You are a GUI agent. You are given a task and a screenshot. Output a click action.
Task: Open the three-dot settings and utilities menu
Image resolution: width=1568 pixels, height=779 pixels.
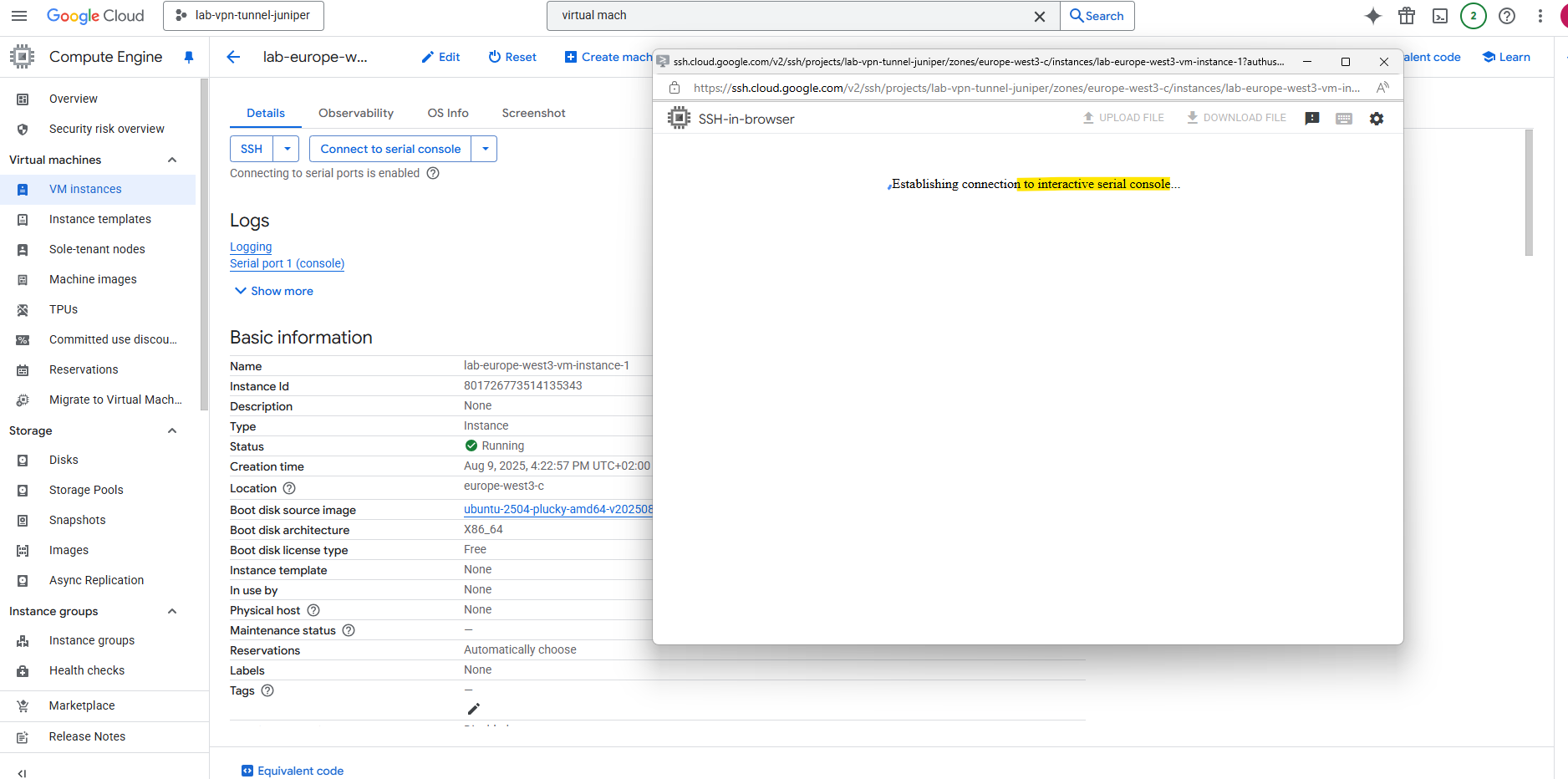1540,16
